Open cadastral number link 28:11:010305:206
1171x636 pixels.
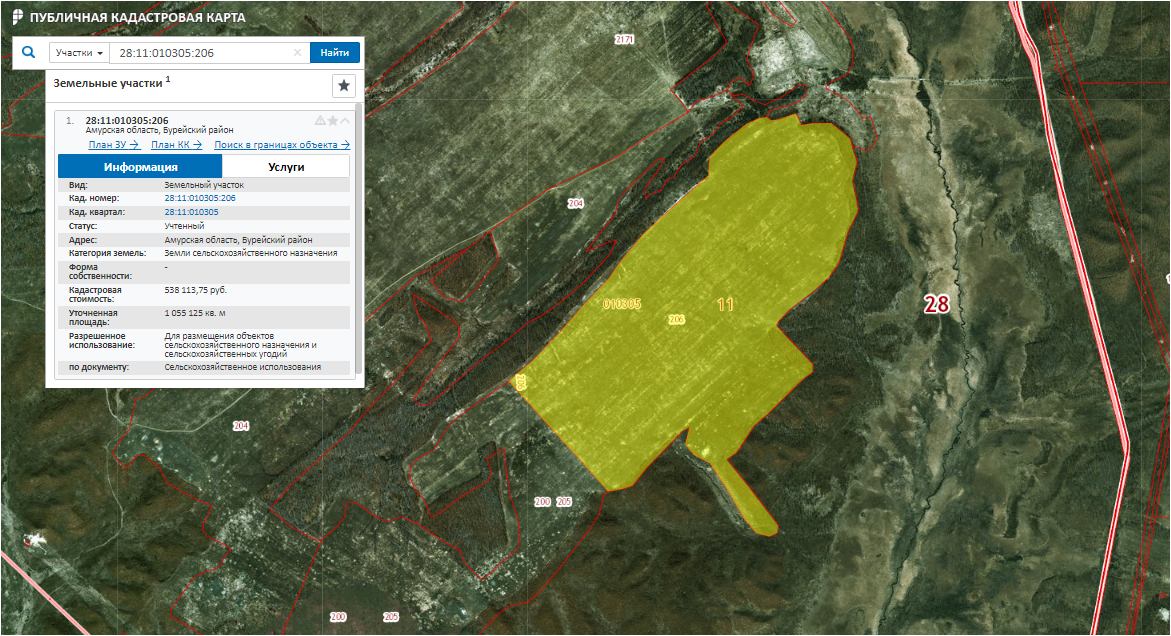(199, 198)
